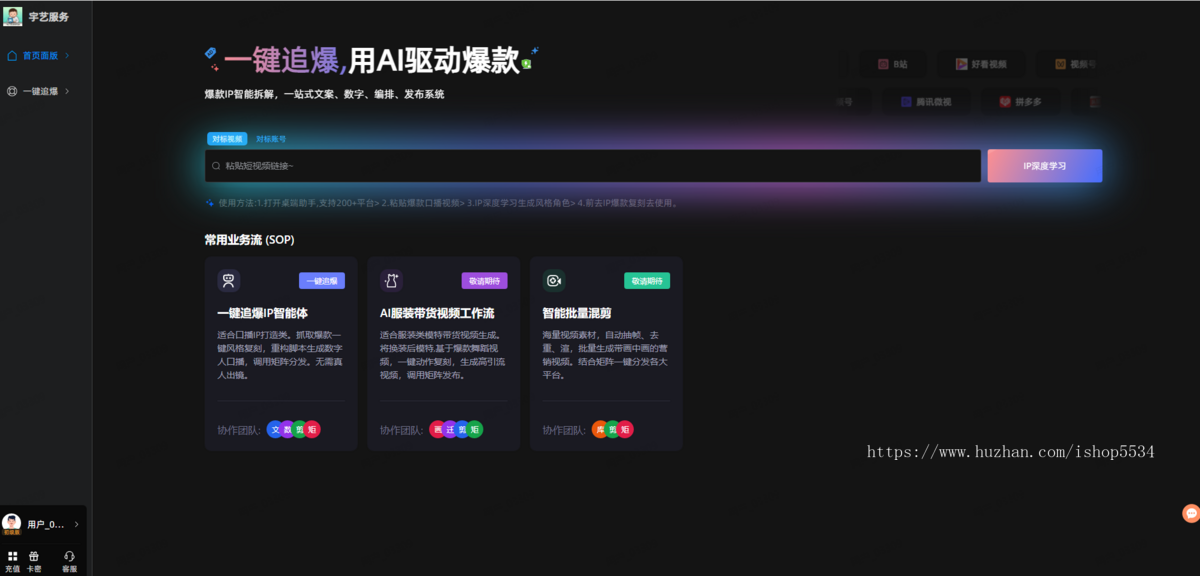The image size is (1200, 576).
Task: Click red 矩 team avatar on first card
Action: click(x=312, y=429)
